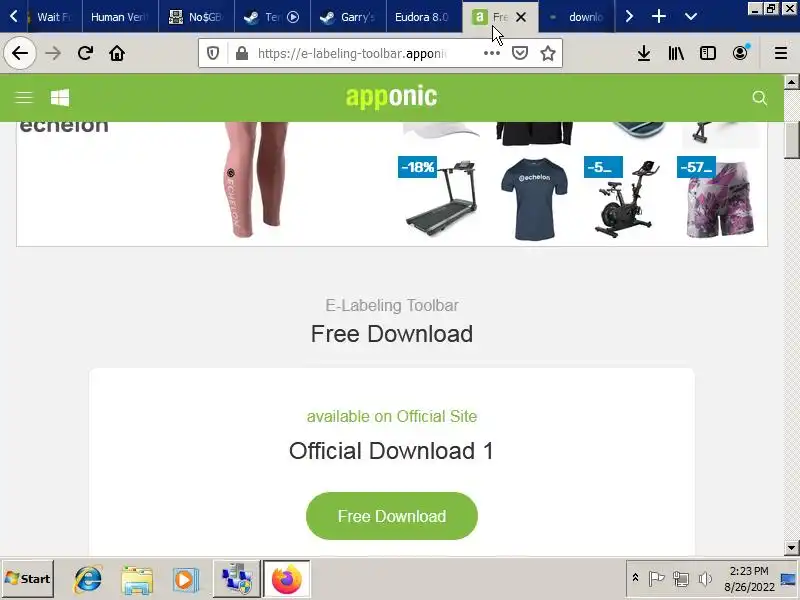Bookmark this page with star

547,53
